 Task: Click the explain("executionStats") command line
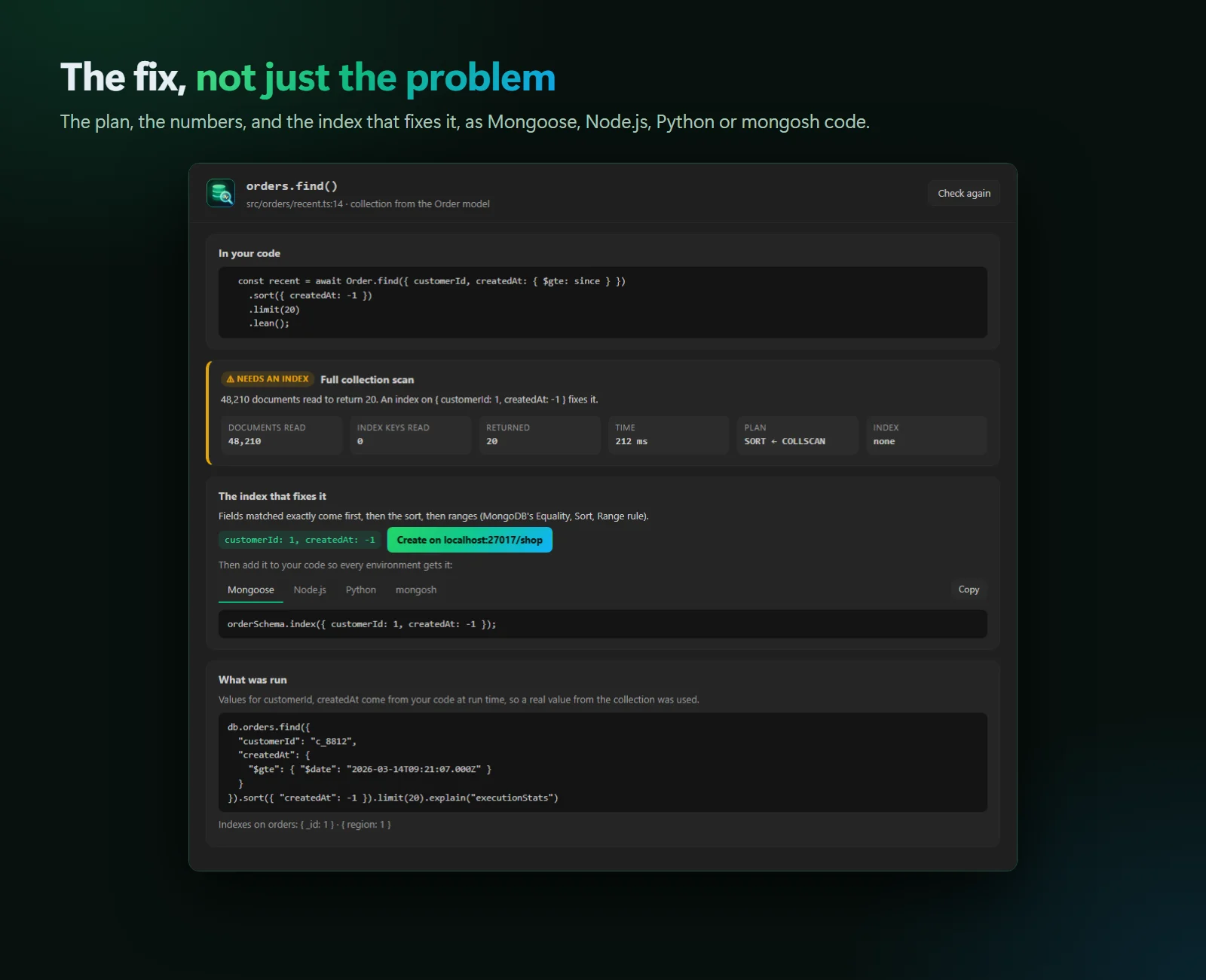click(393, 798)
